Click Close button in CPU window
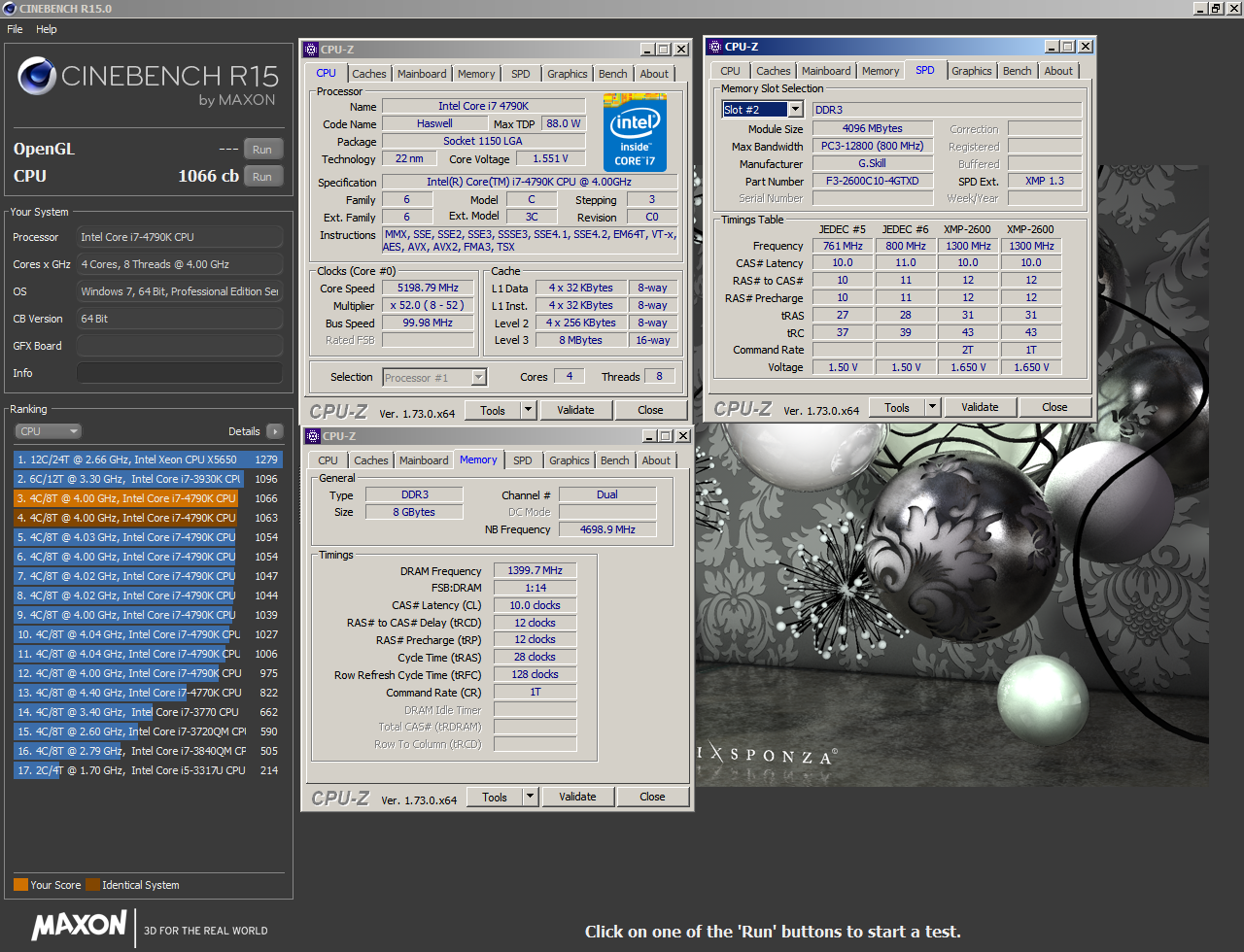Image resolution: width=1244 pixels, height=952 pixels. point(651,411)
